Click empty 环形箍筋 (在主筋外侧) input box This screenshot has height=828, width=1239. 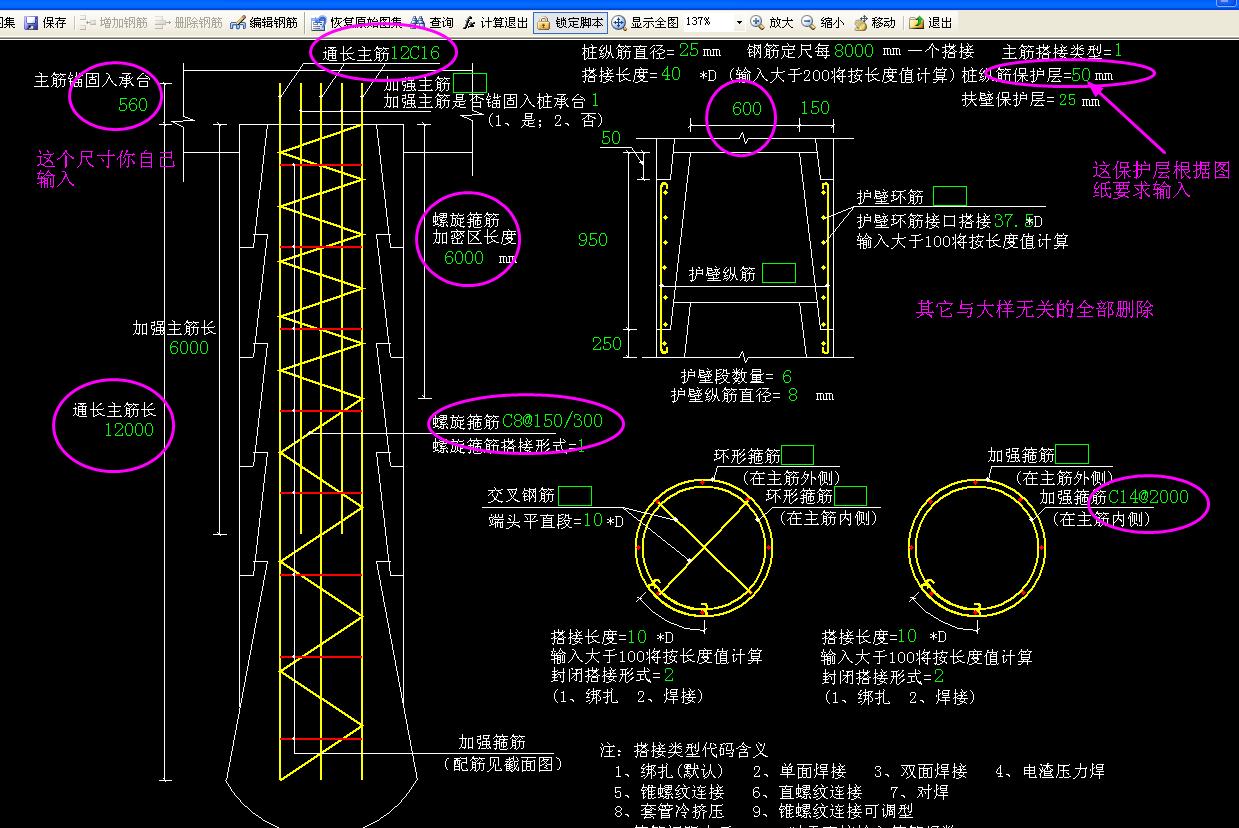(x=798, y=455)
